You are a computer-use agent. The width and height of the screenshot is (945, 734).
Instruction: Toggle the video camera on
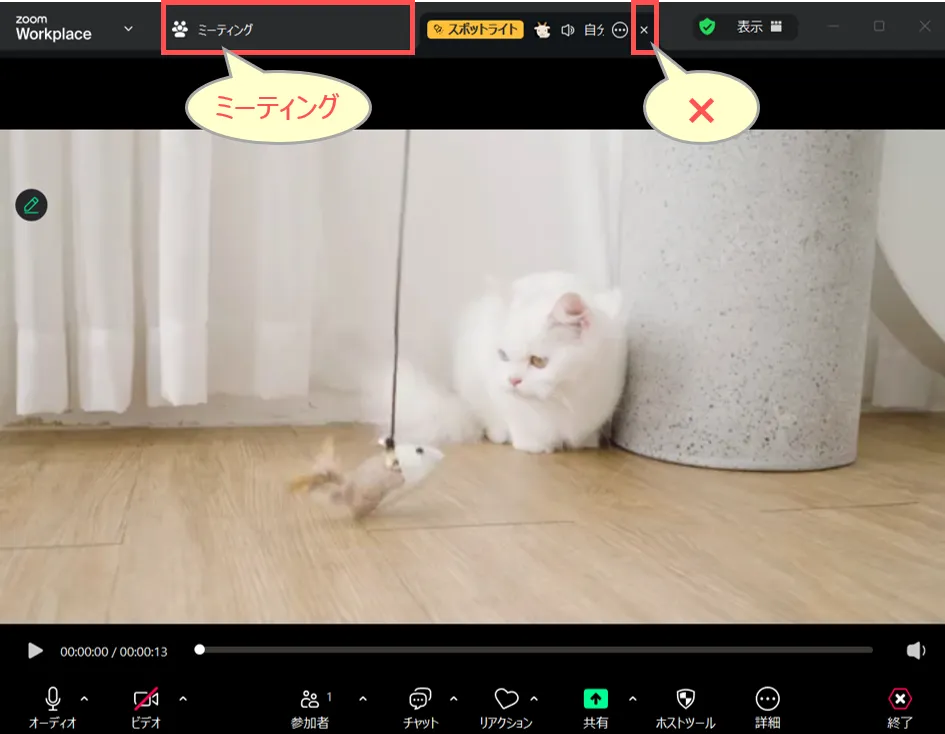click(x=146, y=699)
